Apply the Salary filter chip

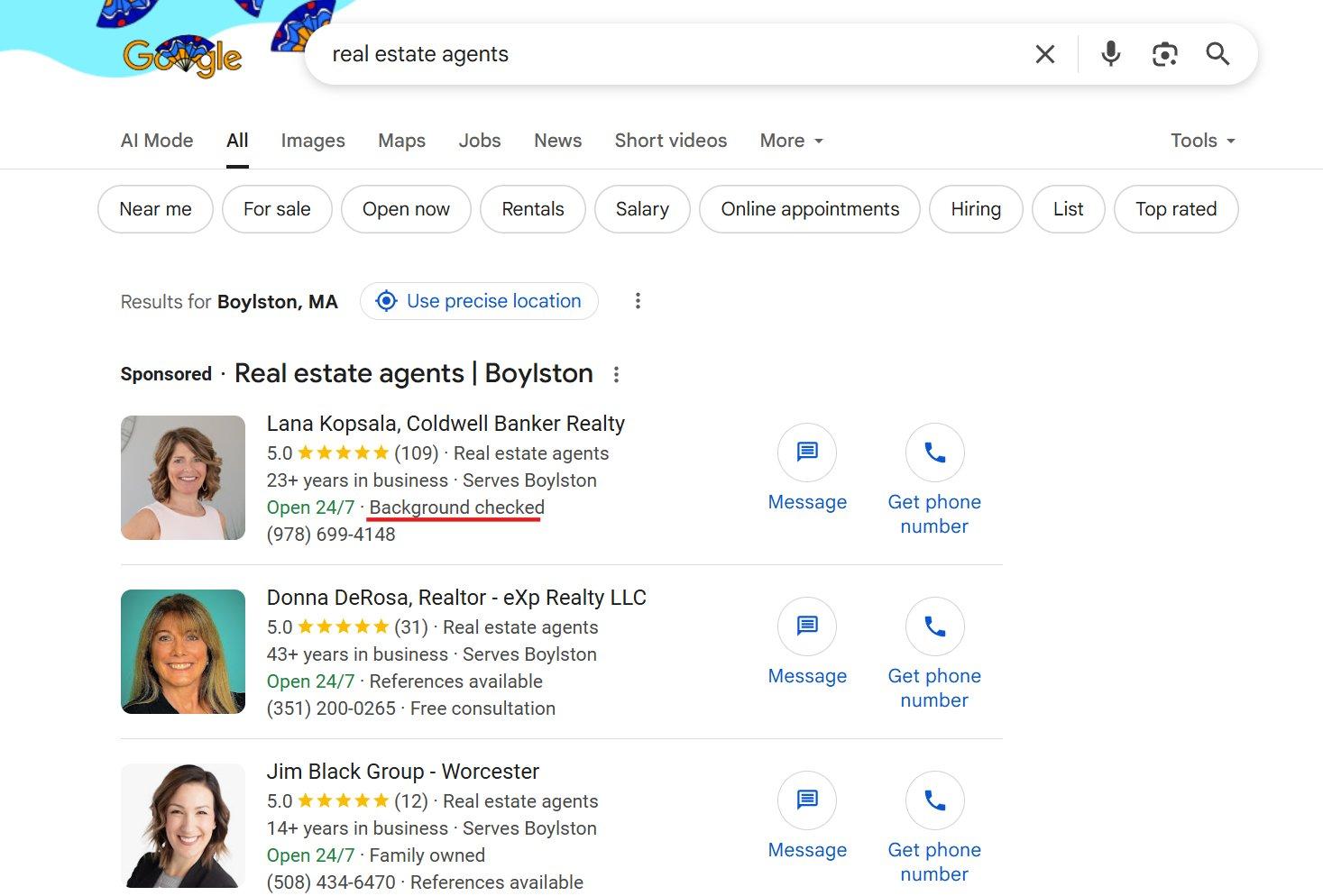click(x=642, y=209)
